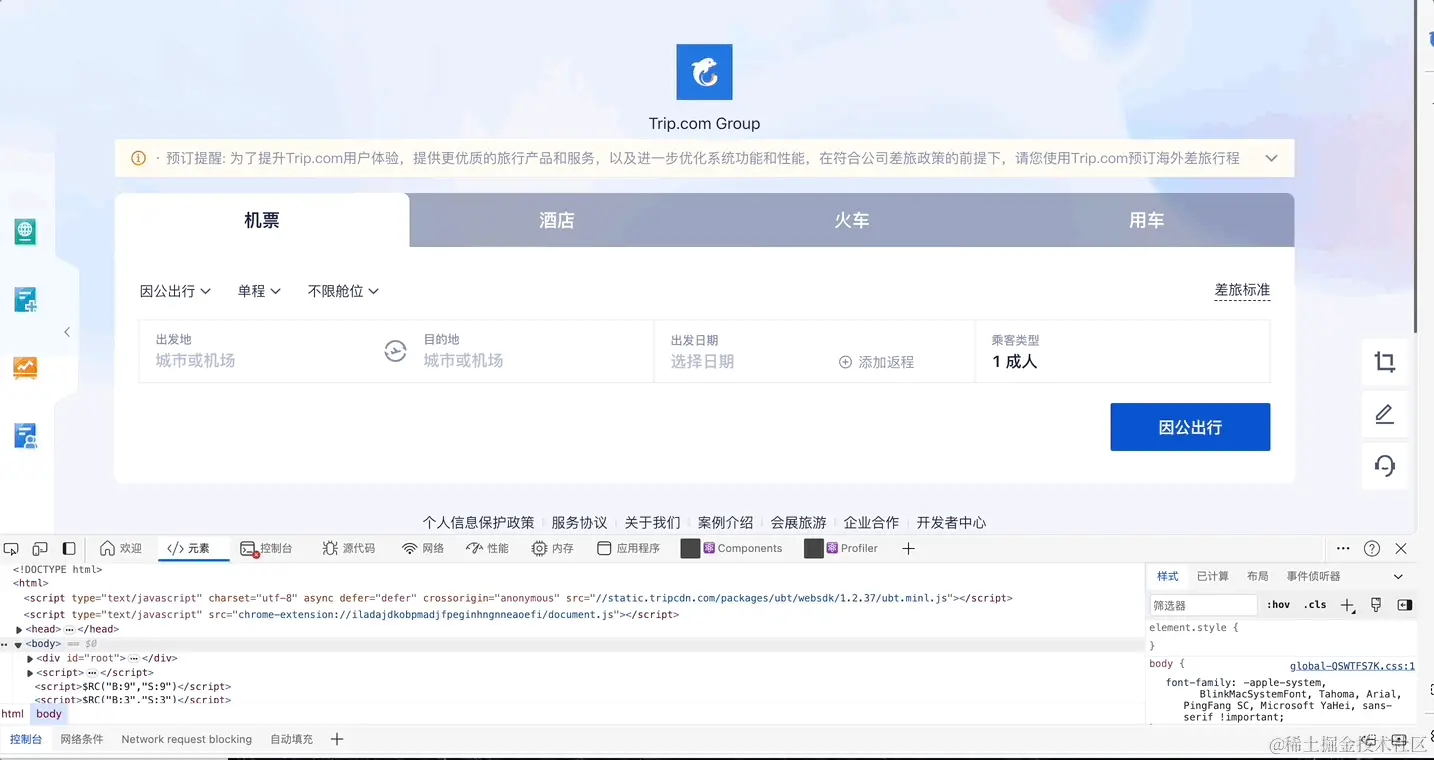Open the 内存 DevTools tab

(x=553, y=548)
